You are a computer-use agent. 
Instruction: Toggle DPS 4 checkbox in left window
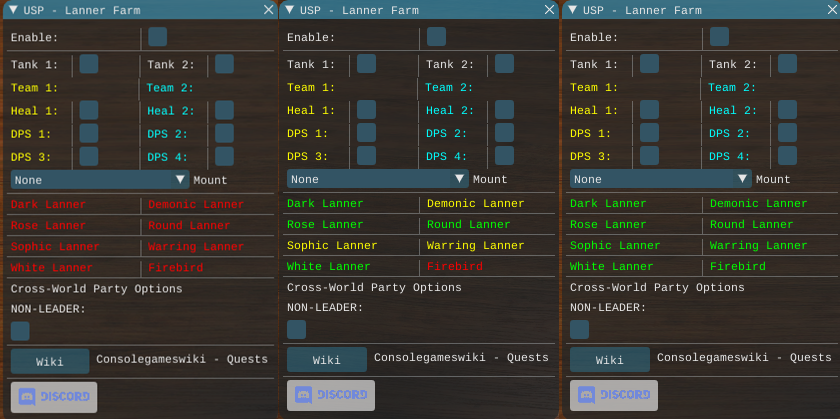tap(224, 156)
